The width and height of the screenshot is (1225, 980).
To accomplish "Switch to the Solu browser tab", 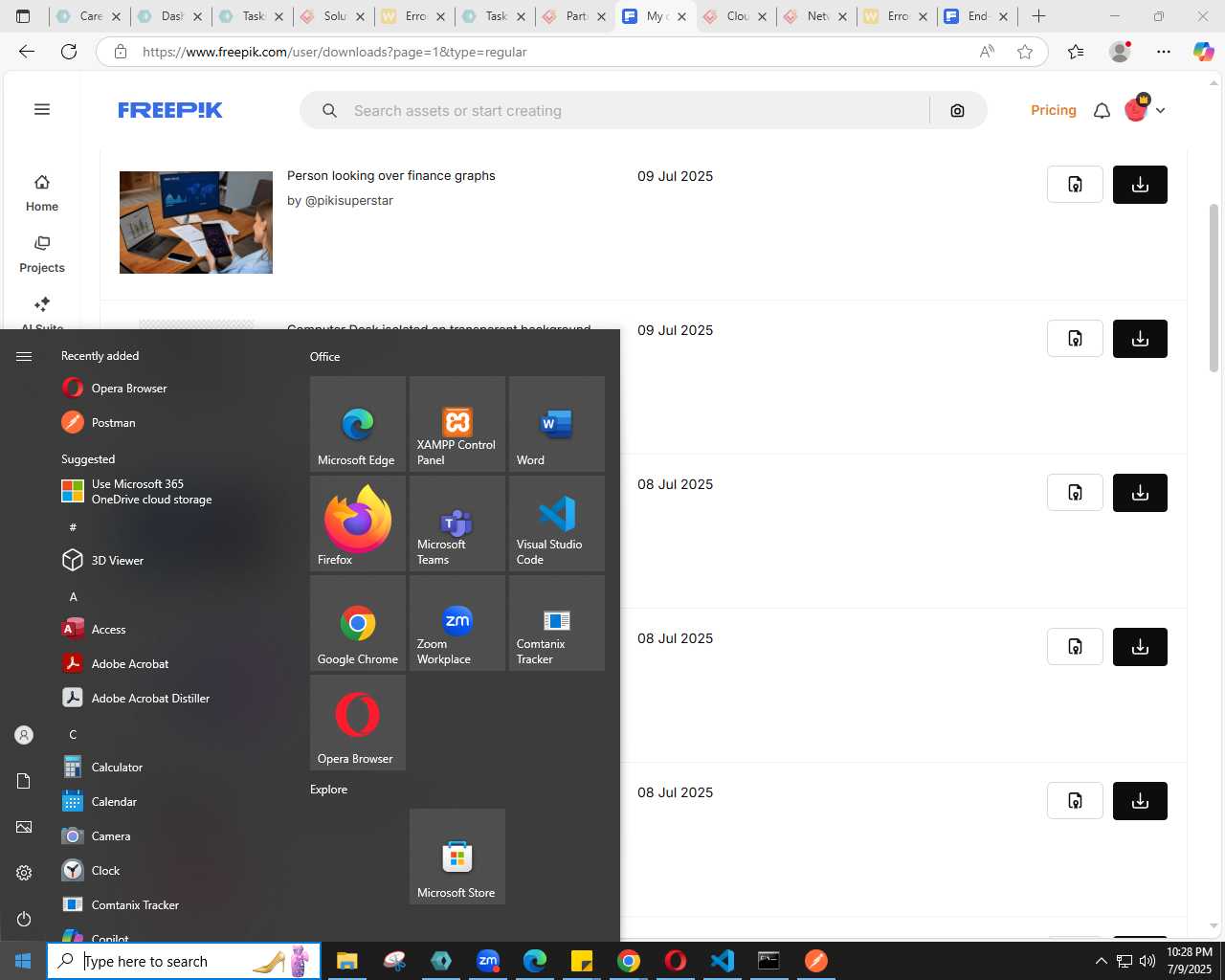I will tap(334, 16).
